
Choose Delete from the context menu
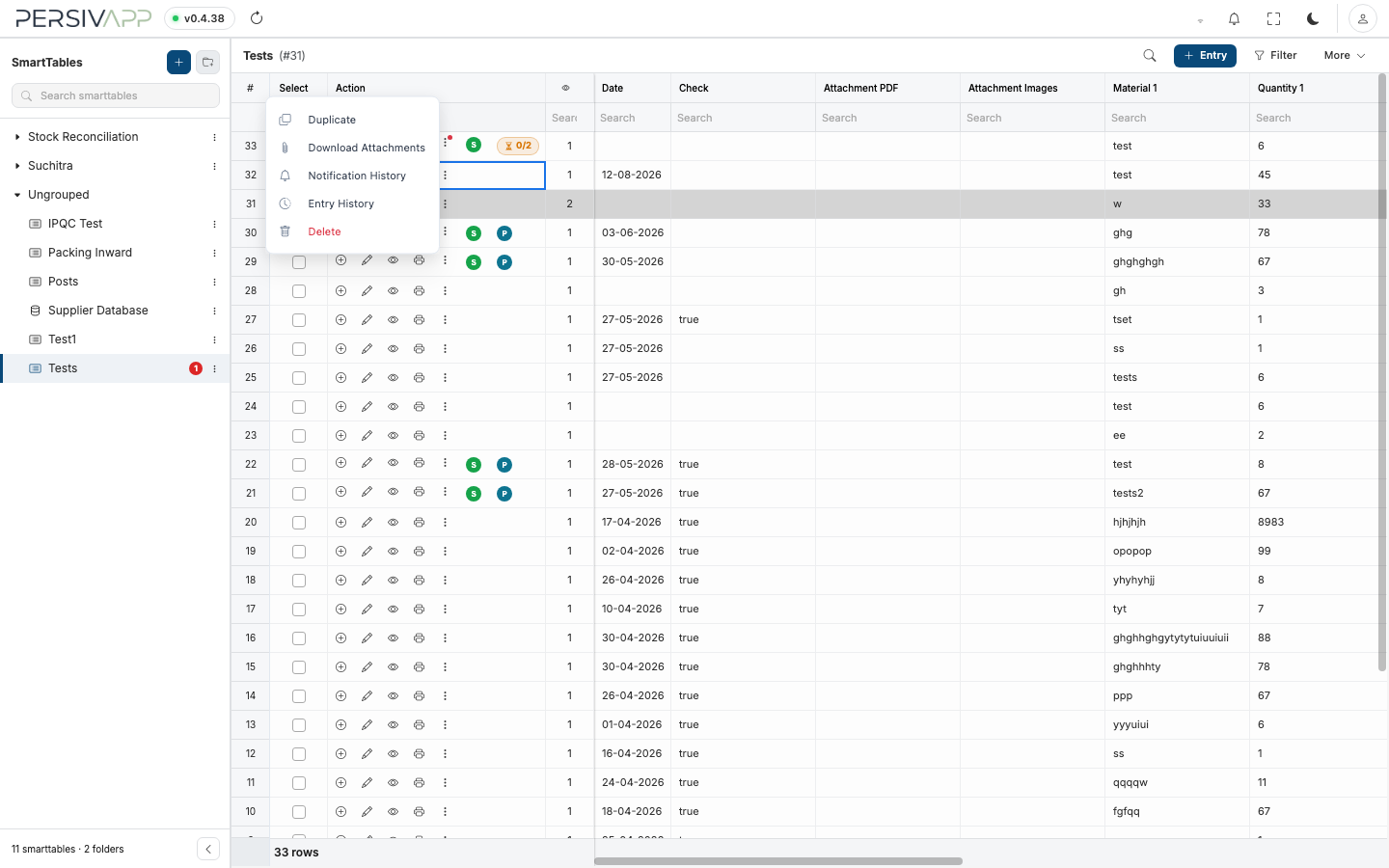[352, 231]
